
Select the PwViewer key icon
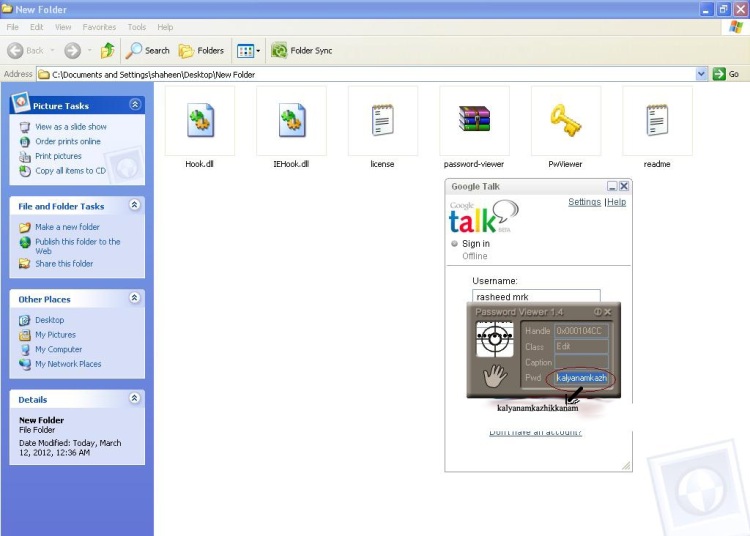566,120
